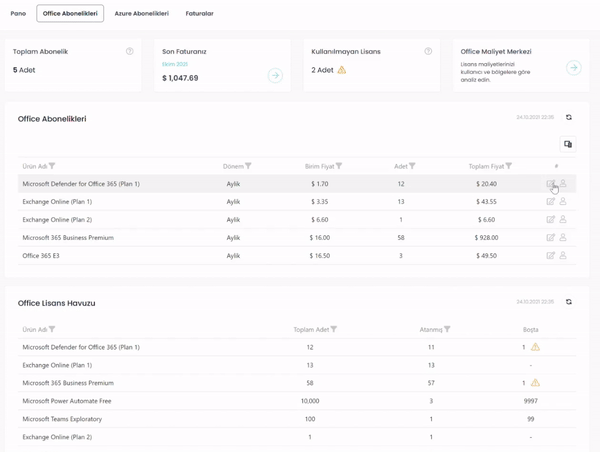600x452 pixels.
Task: Open the Pano tab
Action: (x=18, y=13)
